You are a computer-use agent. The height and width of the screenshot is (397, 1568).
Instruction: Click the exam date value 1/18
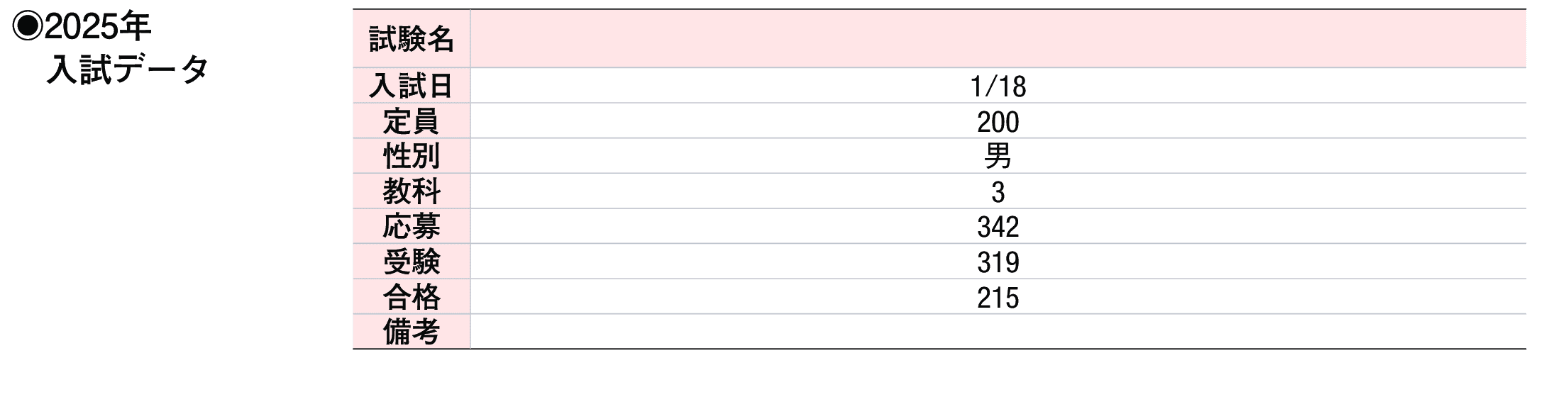(998, 86)
